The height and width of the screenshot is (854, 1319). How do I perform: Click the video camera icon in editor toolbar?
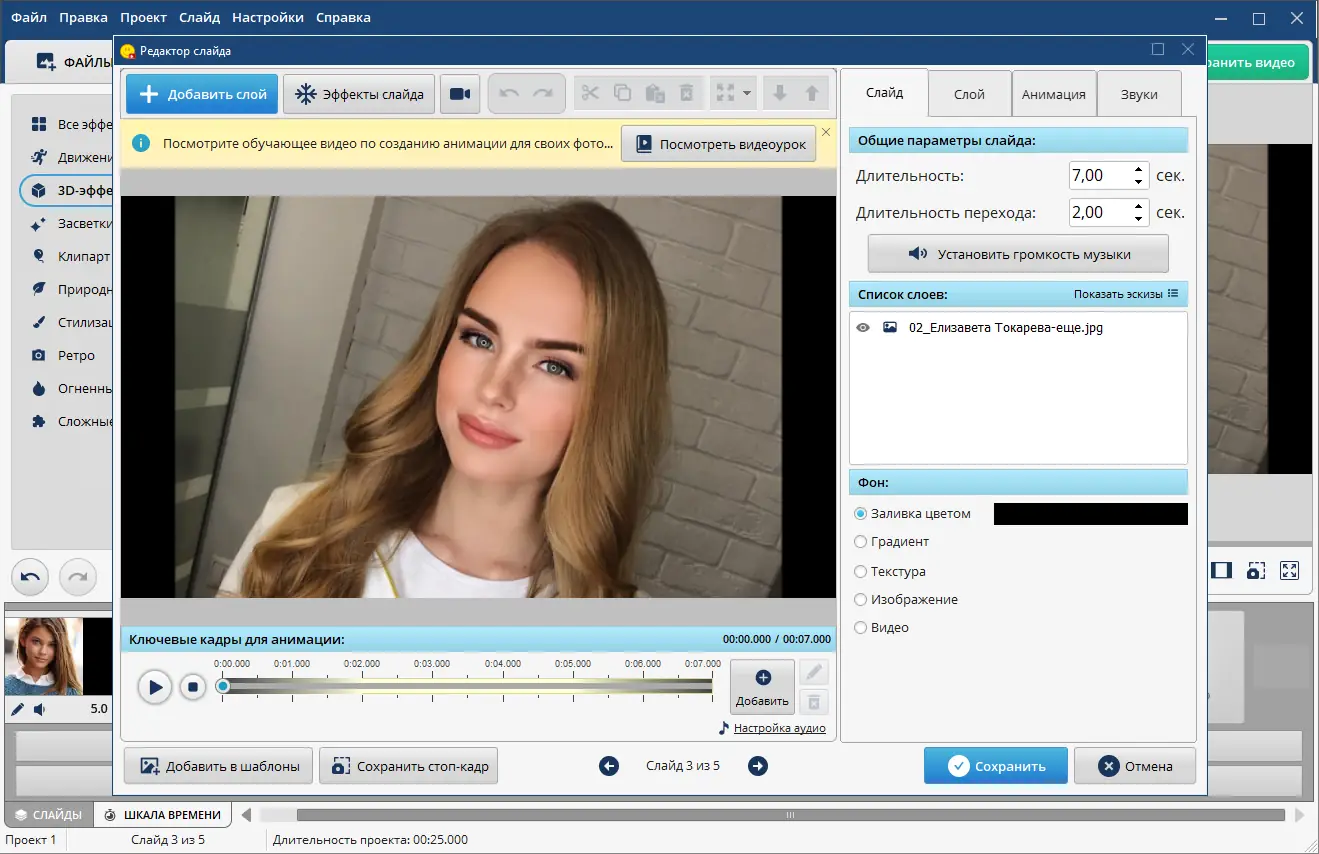(x=460, y=94)
